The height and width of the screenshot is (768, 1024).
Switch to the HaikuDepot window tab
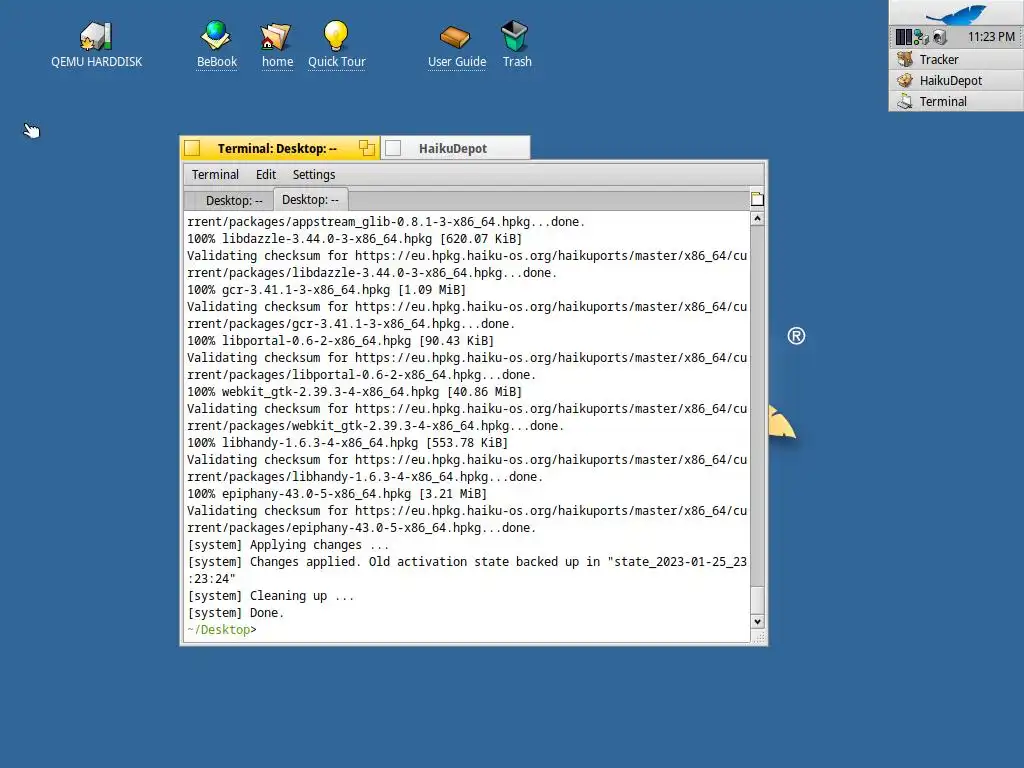[x=453, y=149]
